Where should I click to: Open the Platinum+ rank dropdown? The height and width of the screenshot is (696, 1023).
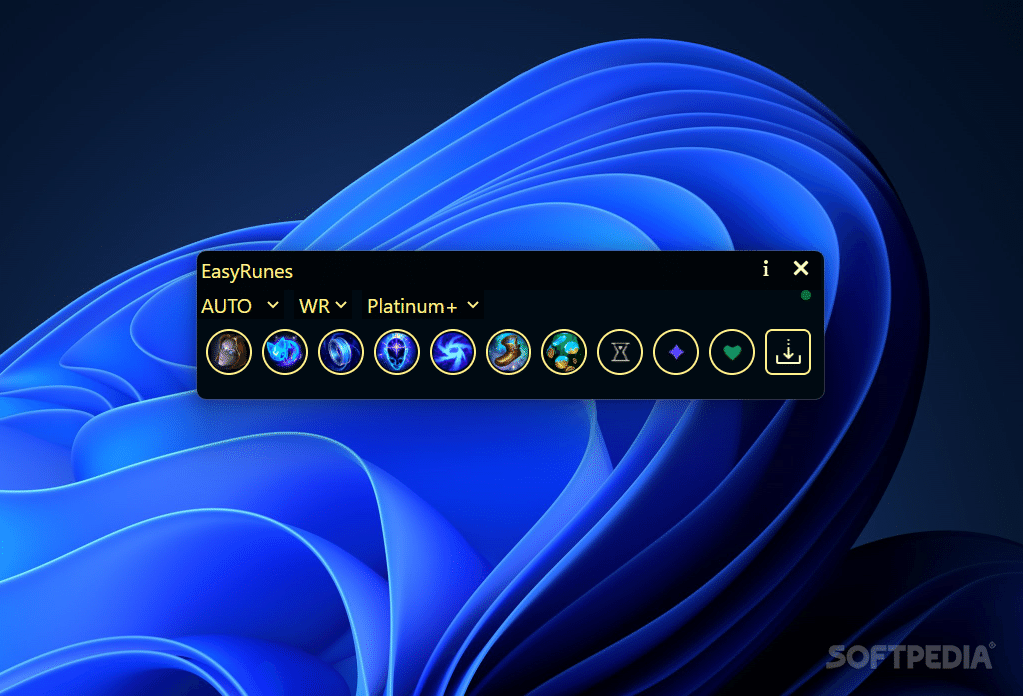point(423,305)
